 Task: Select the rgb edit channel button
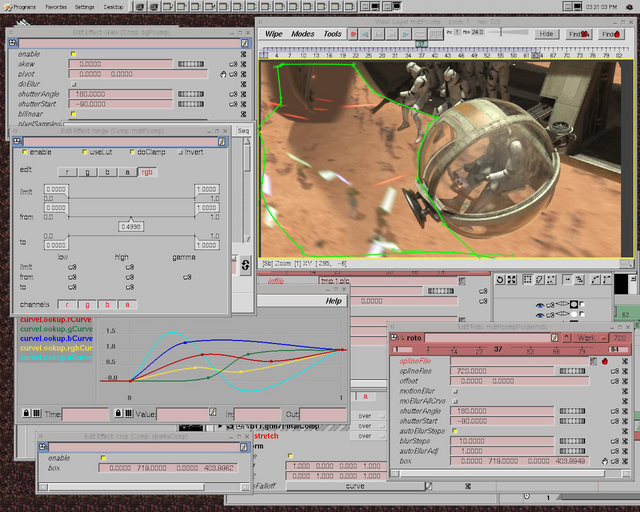click(x=147, y=172)
